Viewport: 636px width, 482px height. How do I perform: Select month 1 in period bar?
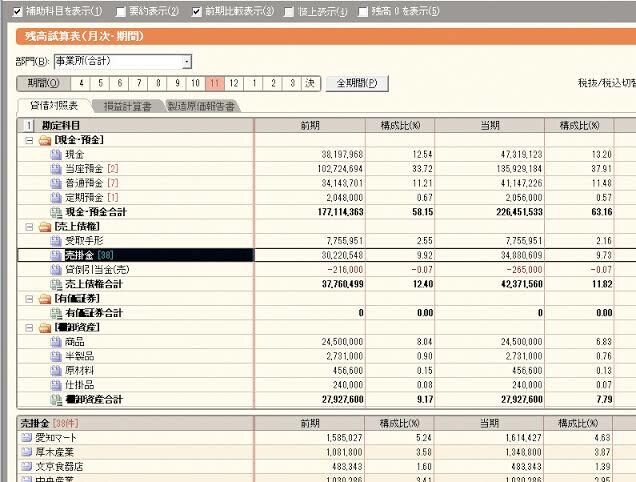[254, 84]
